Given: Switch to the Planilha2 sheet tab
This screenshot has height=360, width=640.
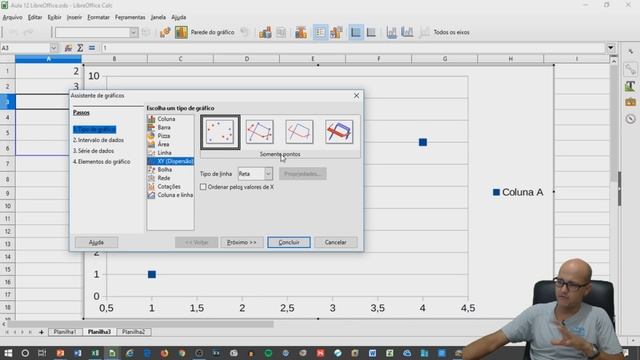Looking at the screenshot, I should pos(133,332).
